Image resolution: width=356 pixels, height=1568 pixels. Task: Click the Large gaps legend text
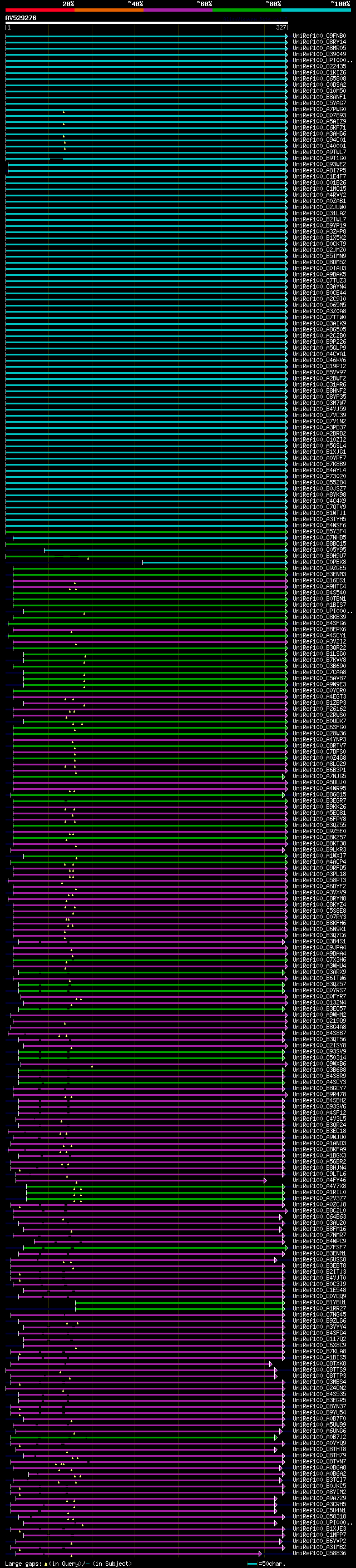(x=68, y=1564)
